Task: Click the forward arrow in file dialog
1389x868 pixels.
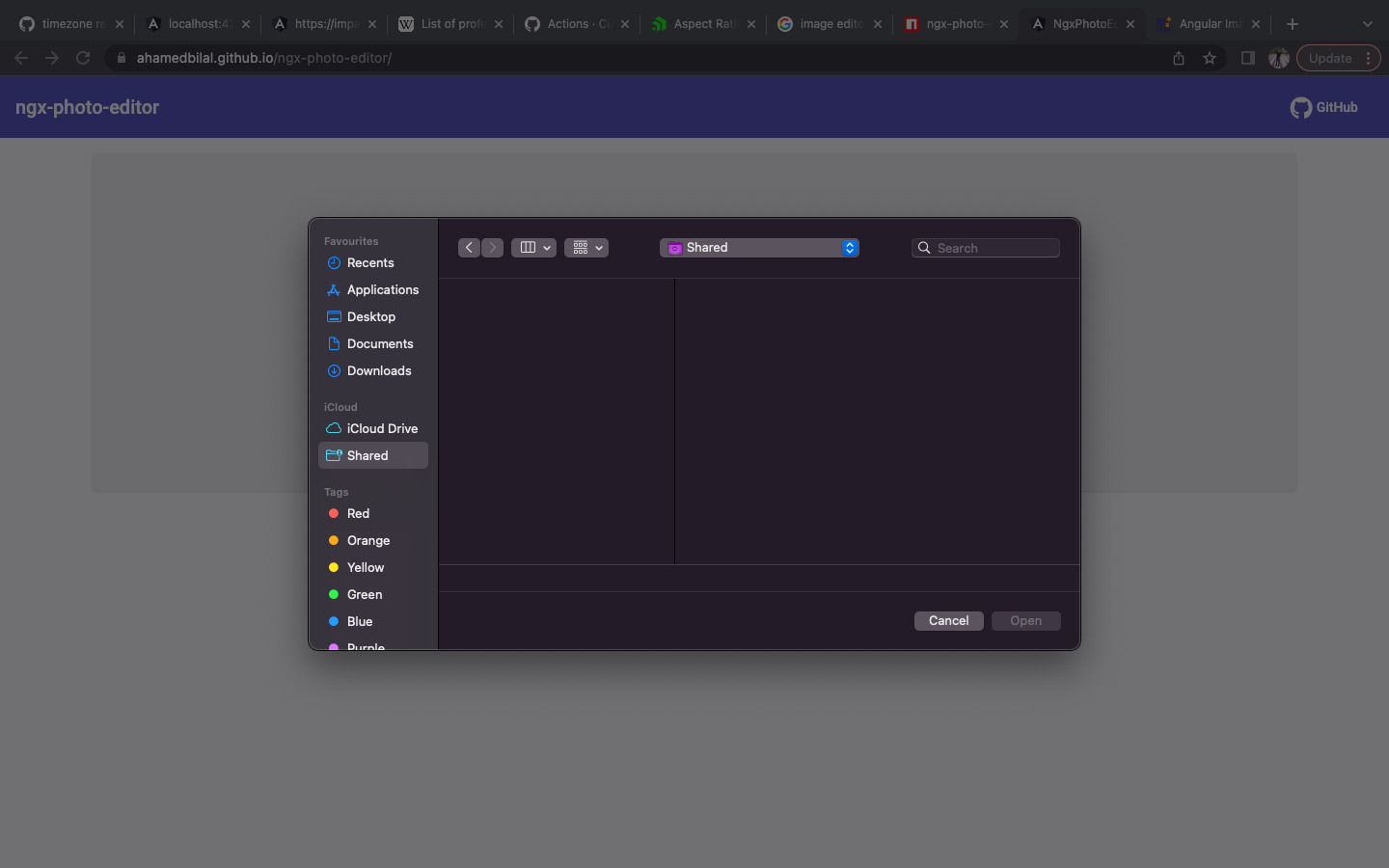Action: (493, 248)
